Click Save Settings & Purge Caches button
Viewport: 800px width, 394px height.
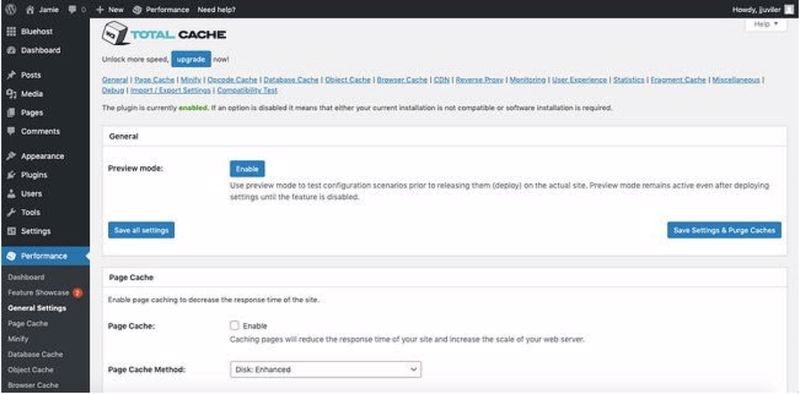coord(724,230)
